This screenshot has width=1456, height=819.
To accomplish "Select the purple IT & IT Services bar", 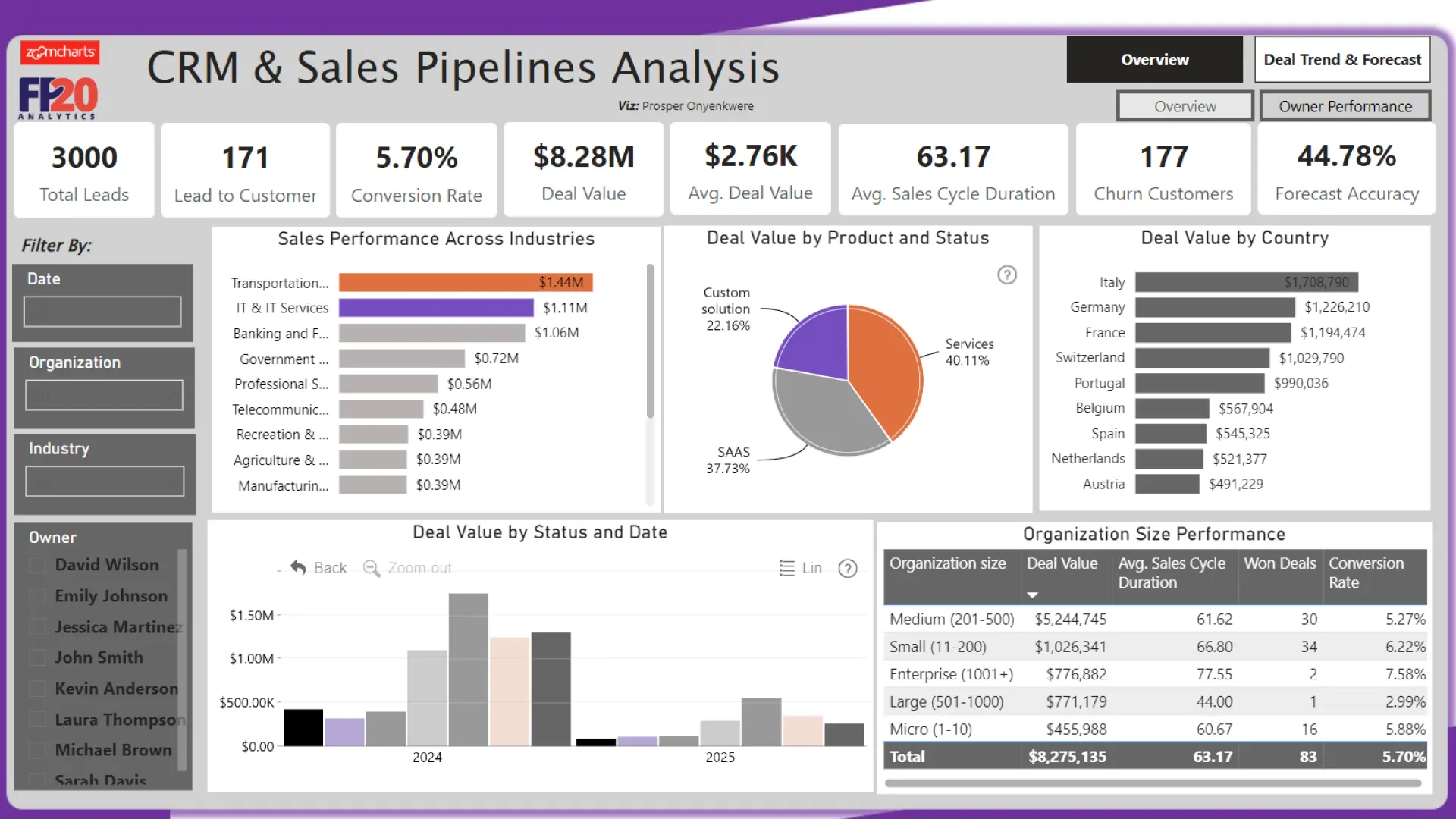I will click(436, 308).
